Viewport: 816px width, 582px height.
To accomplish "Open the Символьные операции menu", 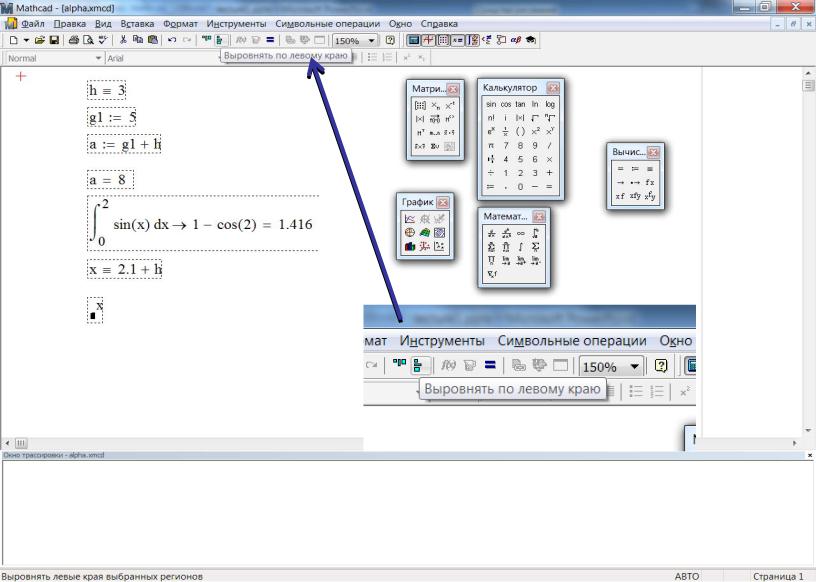I will point(327,24).
